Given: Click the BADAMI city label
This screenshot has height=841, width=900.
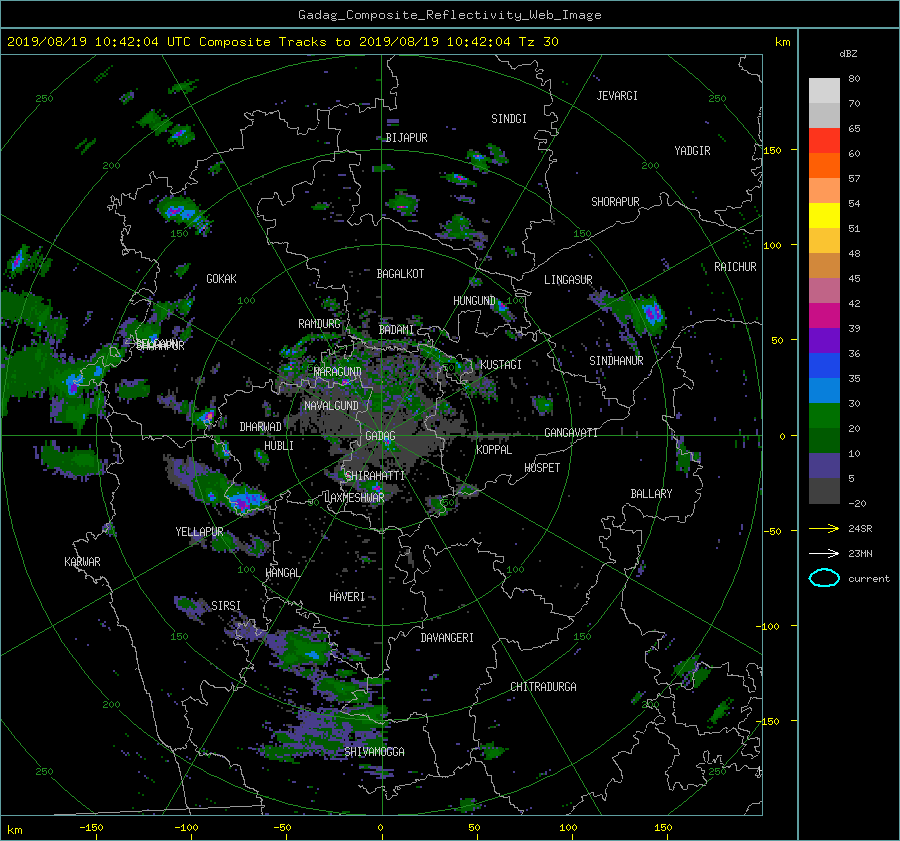Looking at the screenshot, I should (396, 330).
